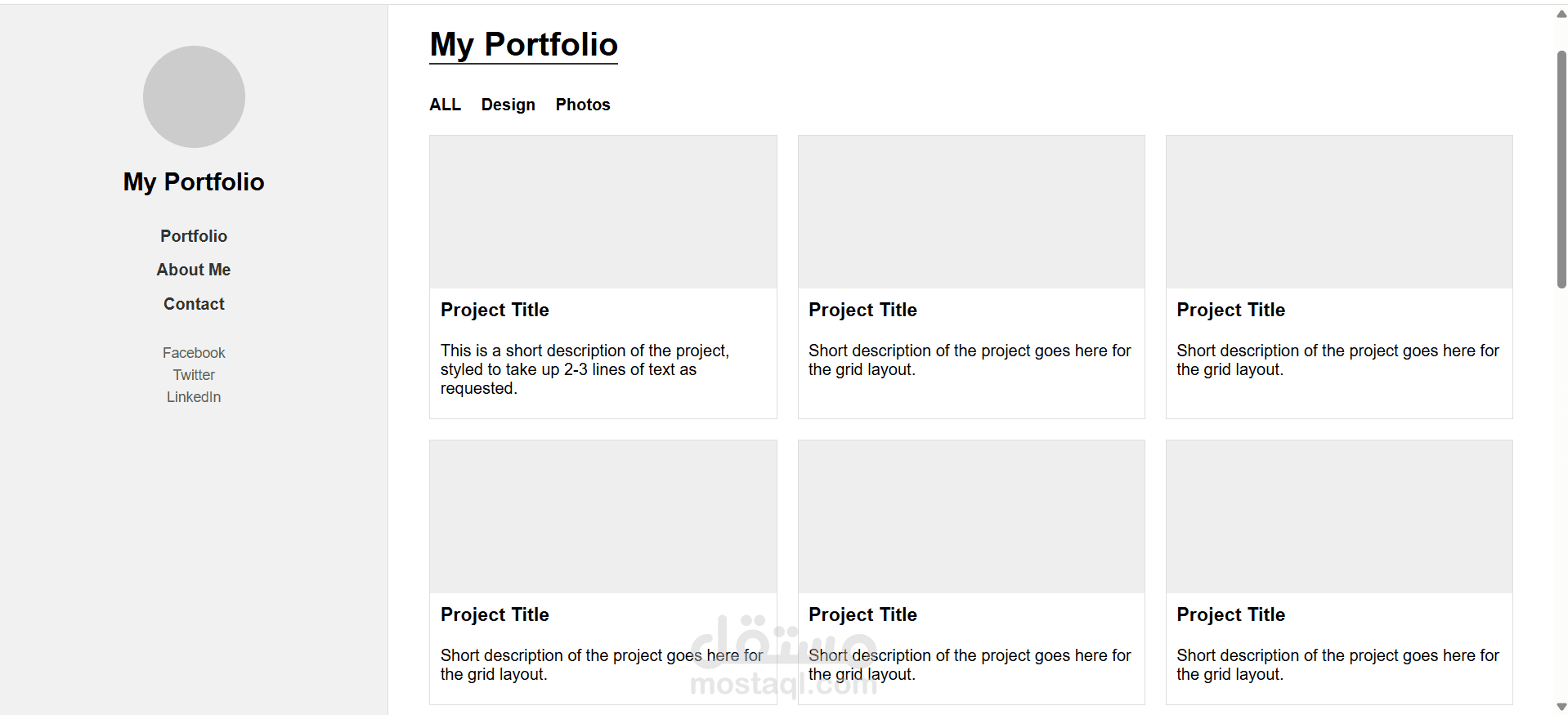Open the LinkedIn social link

pos(194,397)
